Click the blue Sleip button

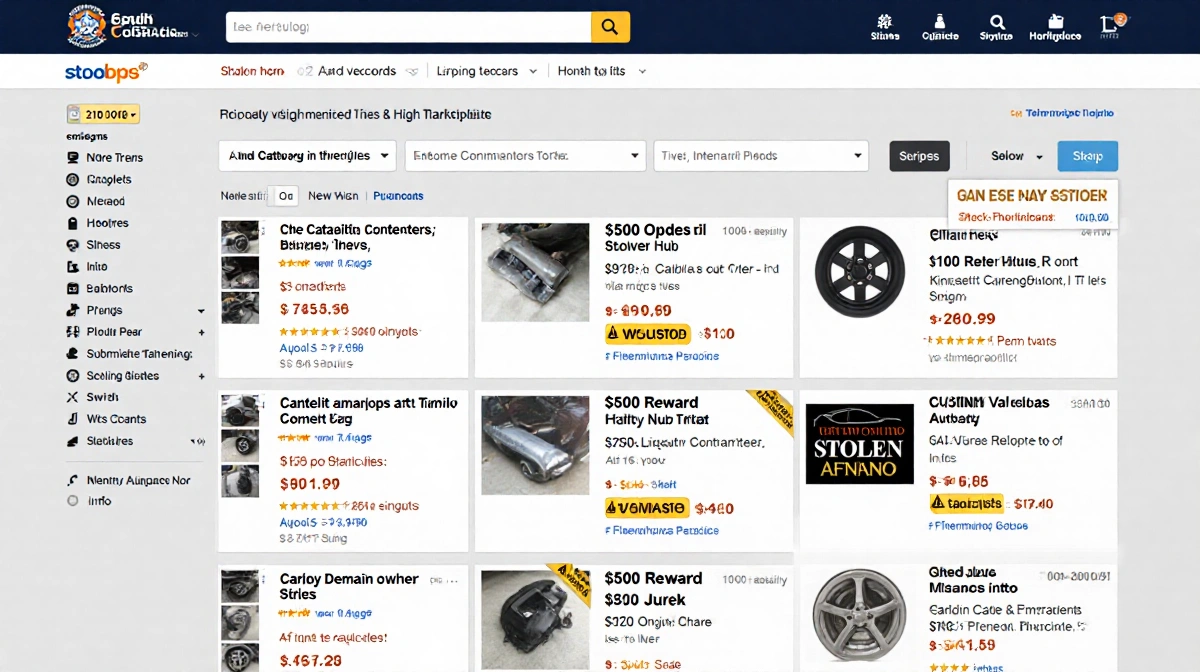1087,156
